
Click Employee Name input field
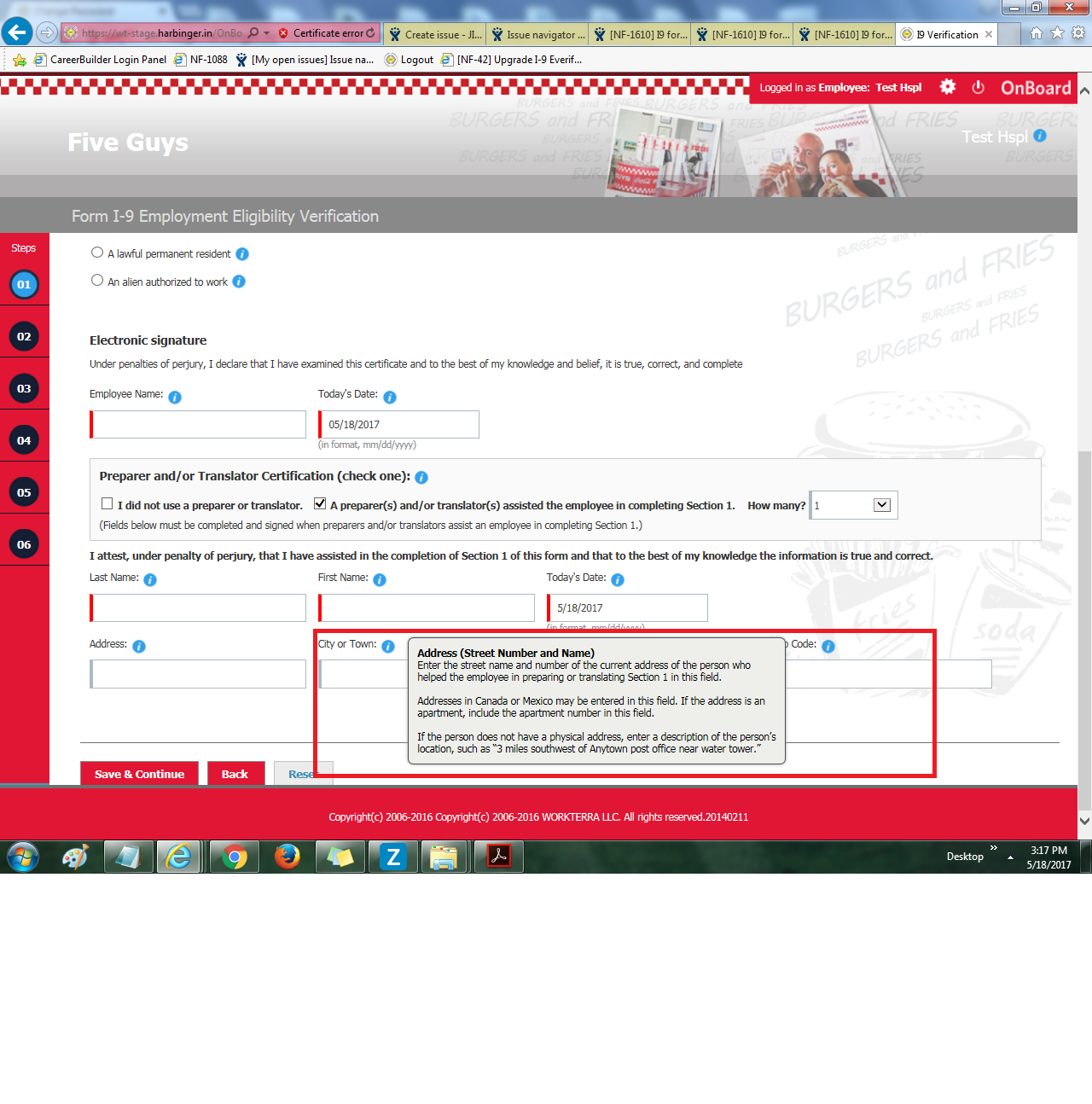198,424
